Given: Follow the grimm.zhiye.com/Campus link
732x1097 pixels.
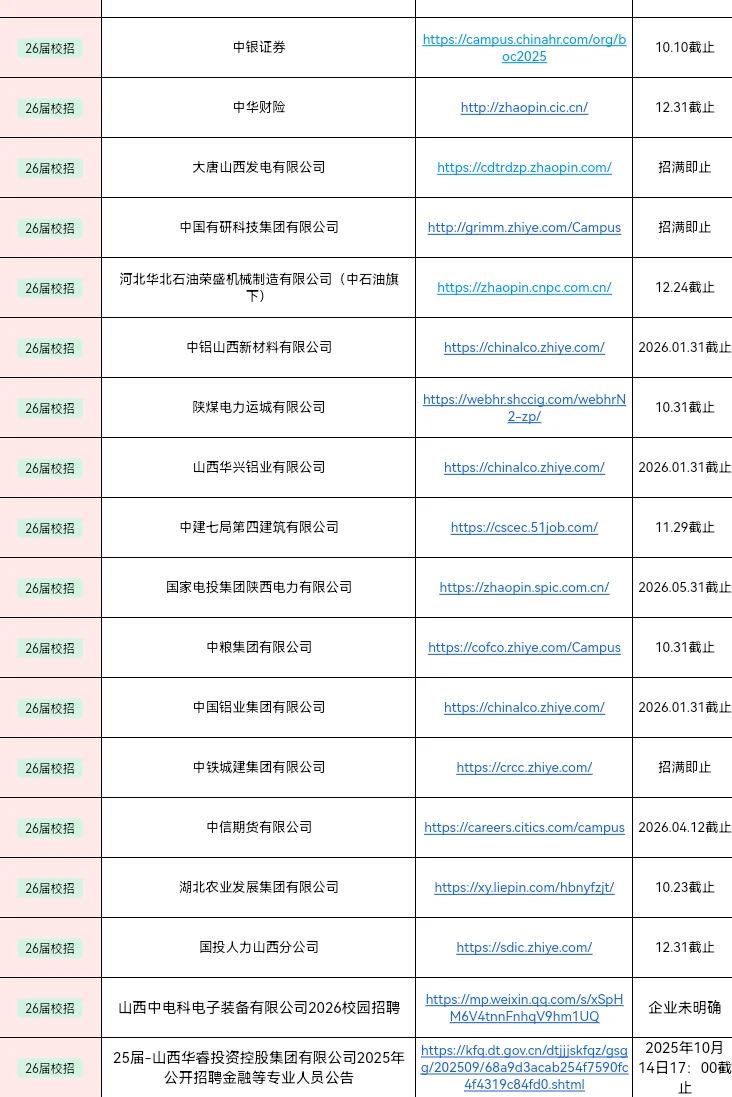Looking at the screenshot, I should pyautogui.click(x=524, y=227).
